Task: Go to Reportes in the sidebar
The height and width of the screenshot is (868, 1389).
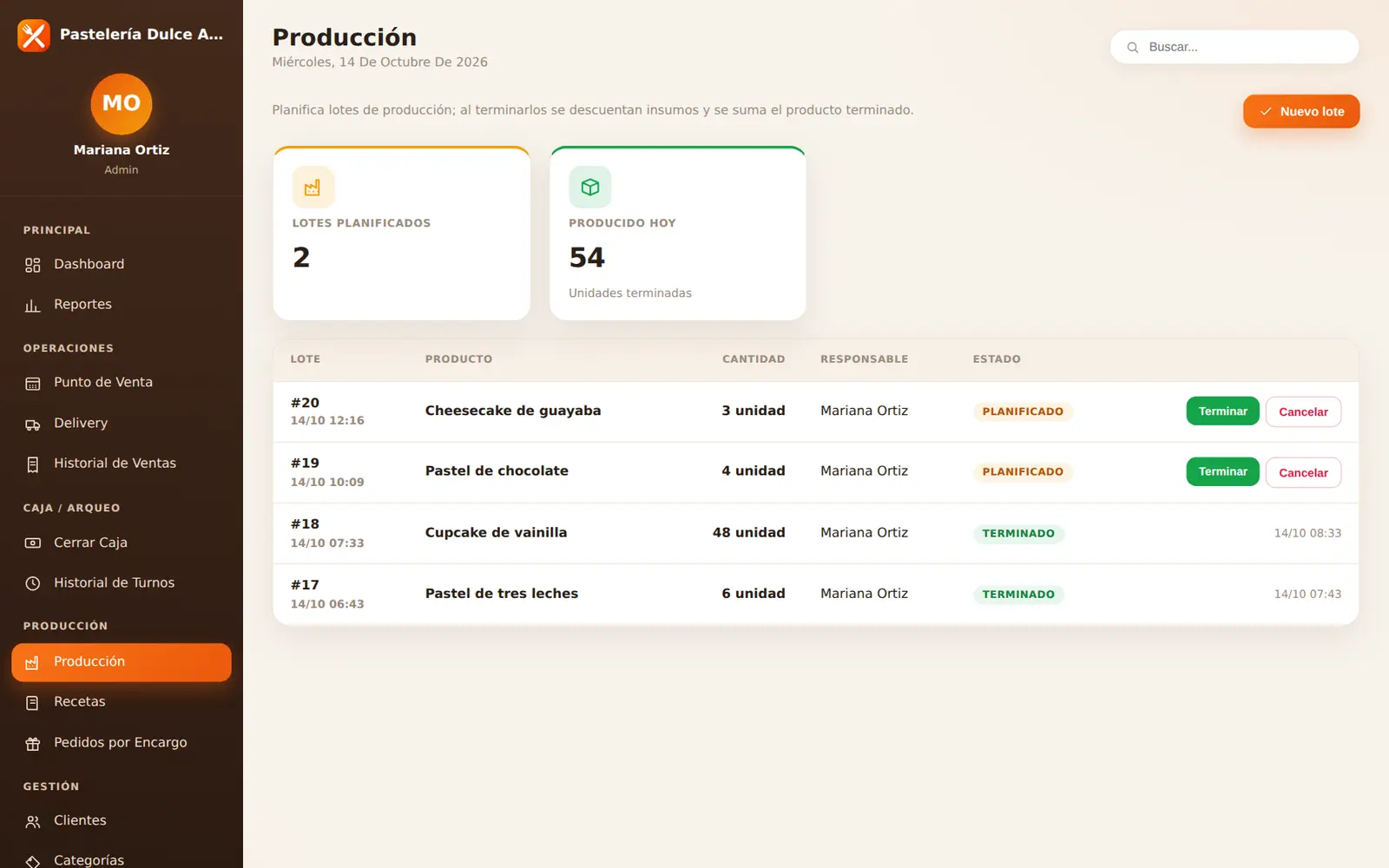Action: tap(122, 304)
